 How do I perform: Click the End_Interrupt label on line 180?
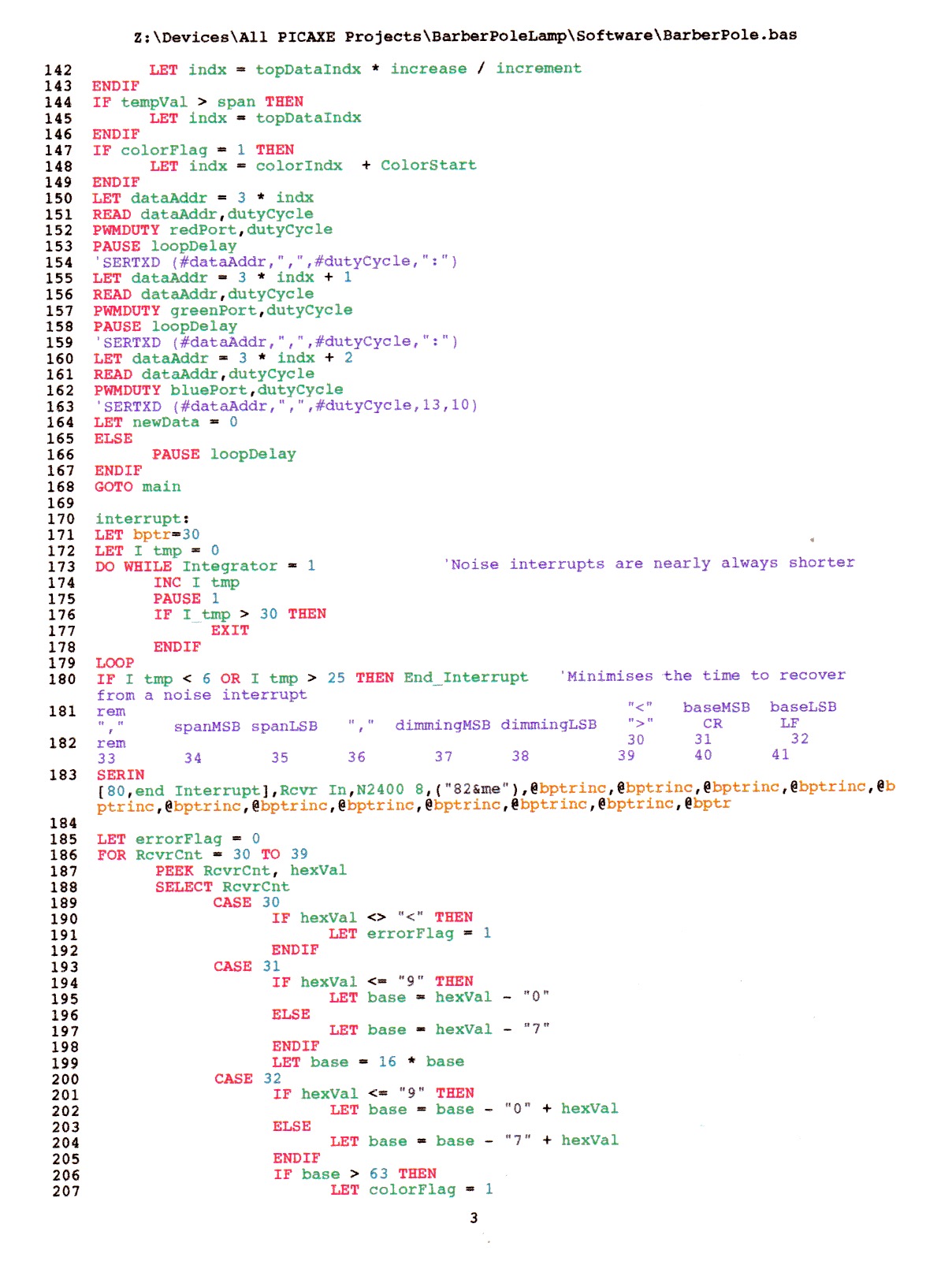466,678
